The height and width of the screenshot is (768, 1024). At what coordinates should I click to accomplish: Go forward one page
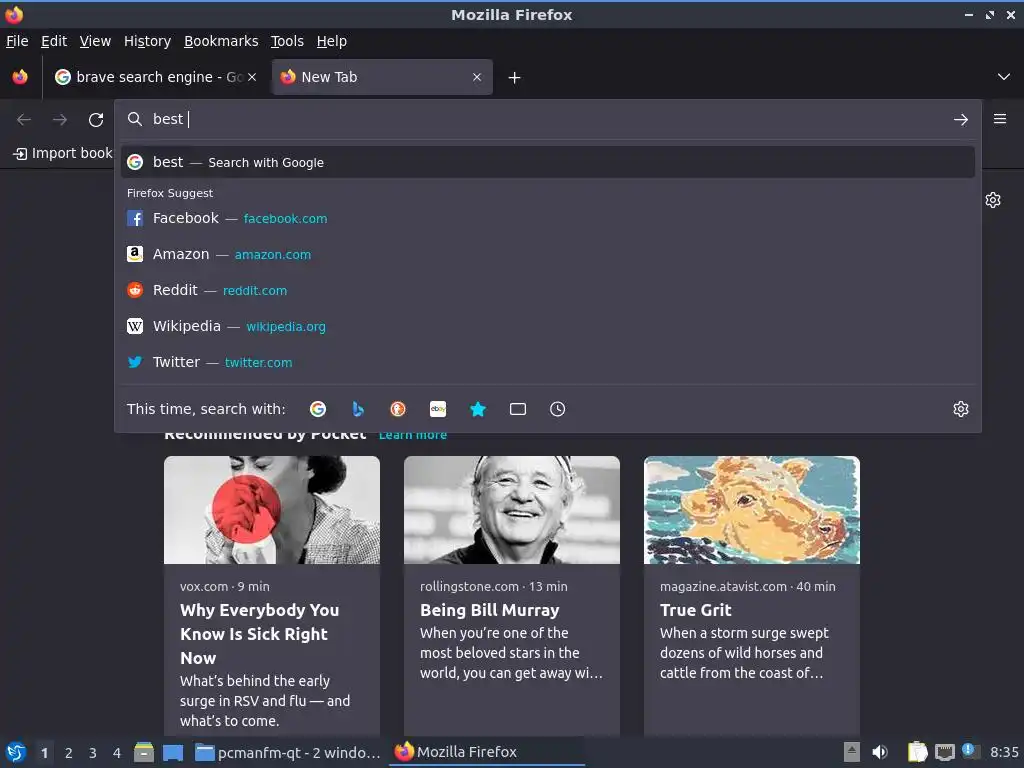pos(60,120)
